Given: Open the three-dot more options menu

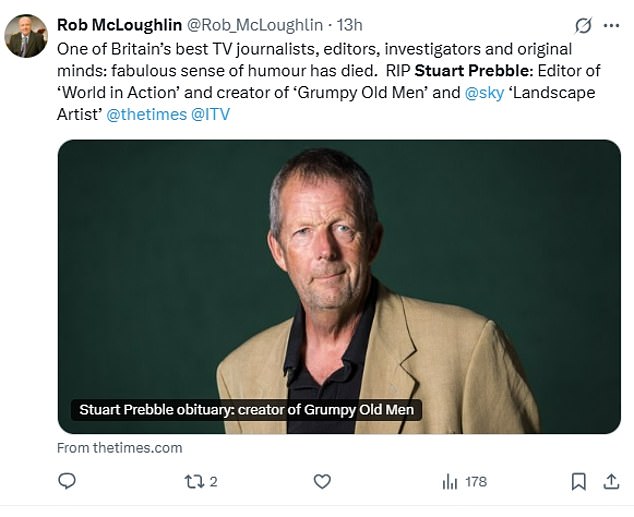Looking at the screenshot, I should [611, 24].
